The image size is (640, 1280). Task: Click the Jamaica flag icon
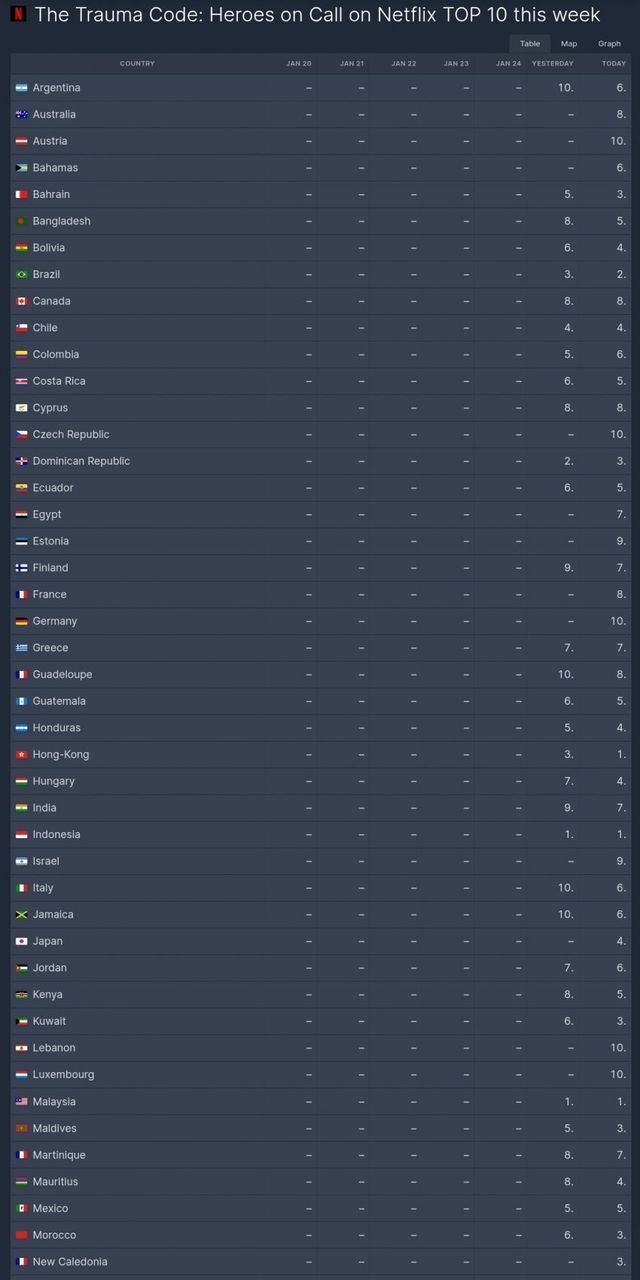[22, 915]
